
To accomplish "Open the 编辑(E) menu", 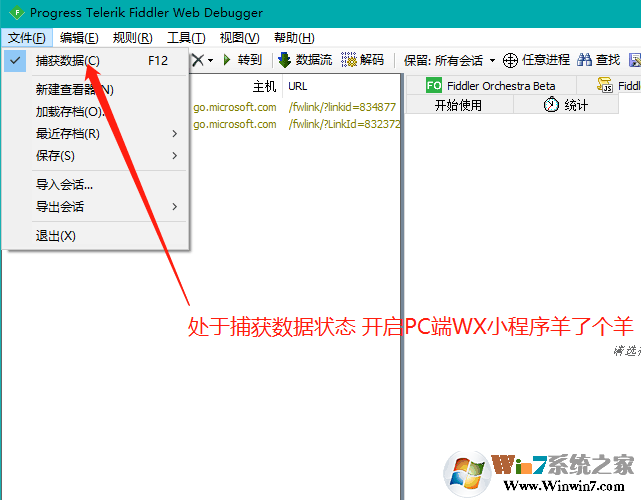I will pos(79,38).
